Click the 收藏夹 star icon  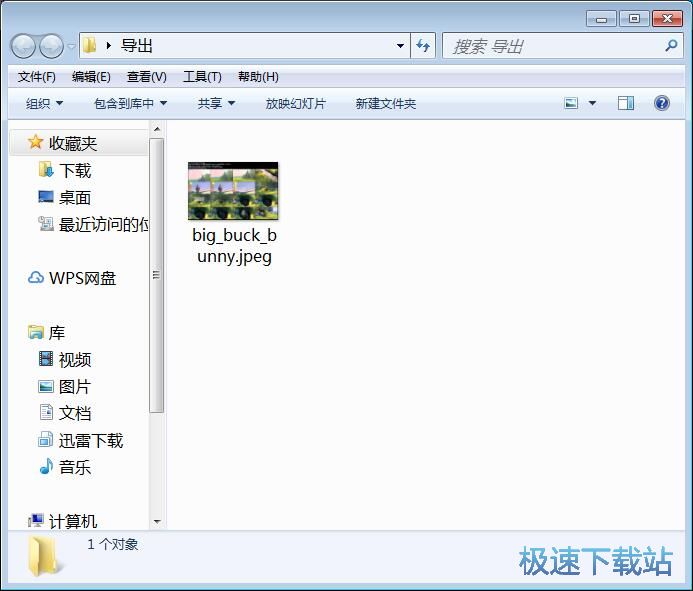coord(35,142)
